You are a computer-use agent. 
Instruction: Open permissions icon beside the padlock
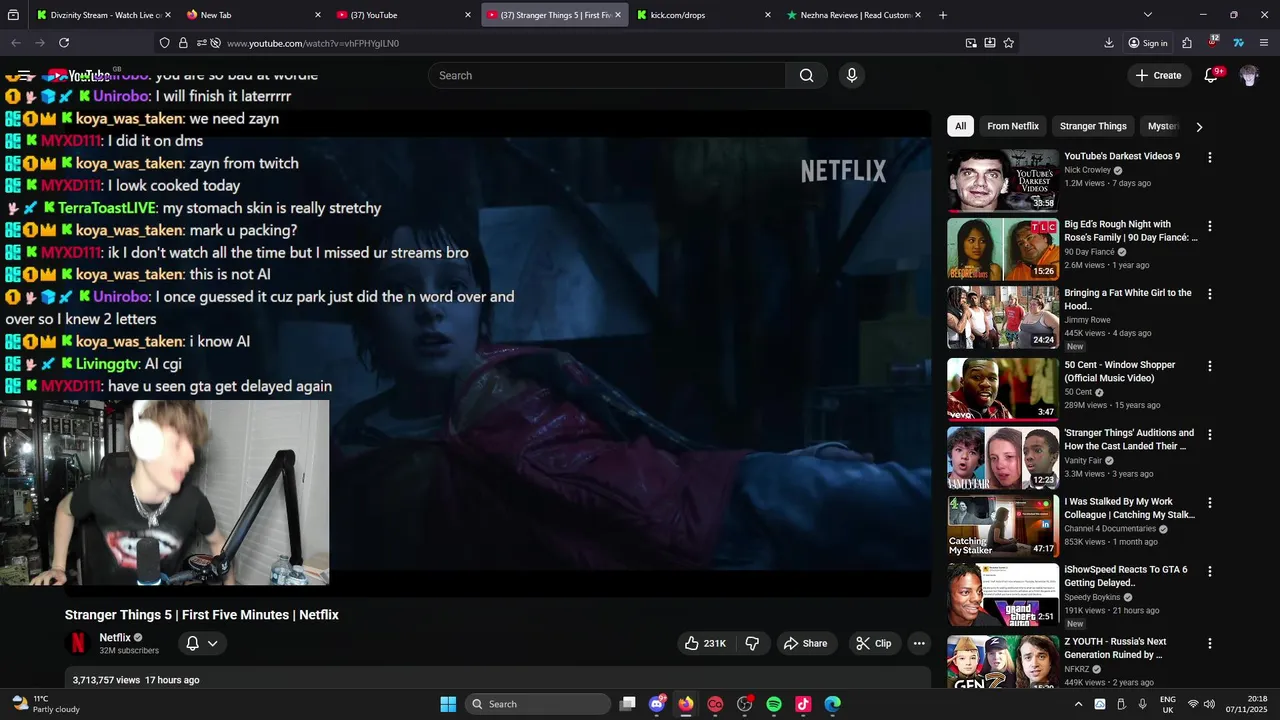click(201, 43)
